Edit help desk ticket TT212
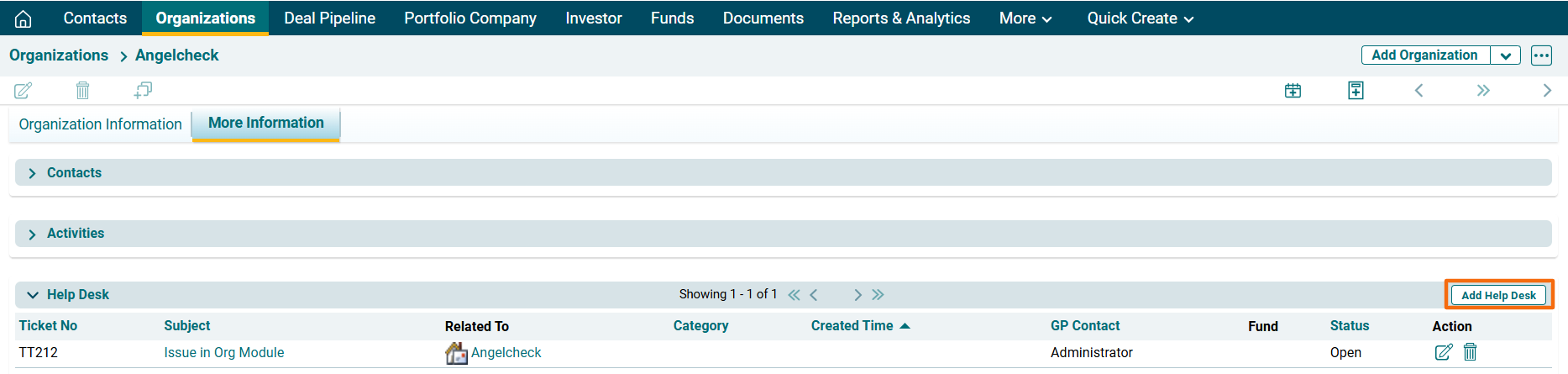Viewport: 1568px width, 374px height. [x=1443, y=352]
